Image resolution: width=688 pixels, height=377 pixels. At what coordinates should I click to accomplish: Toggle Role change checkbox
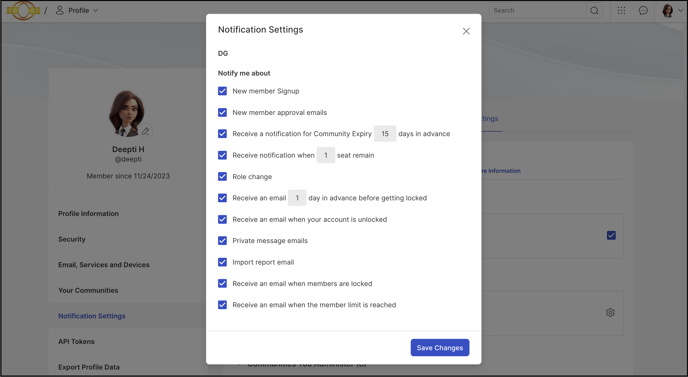click(x=222, y=176)
